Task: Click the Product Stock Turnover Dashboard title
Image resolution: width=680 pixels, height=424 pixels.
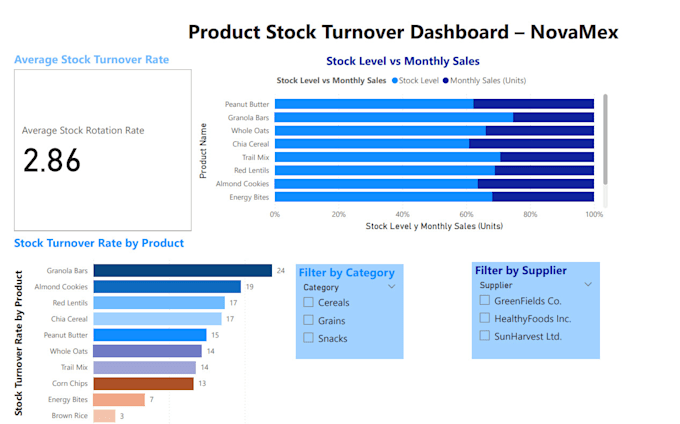Action: pos(403,32)
